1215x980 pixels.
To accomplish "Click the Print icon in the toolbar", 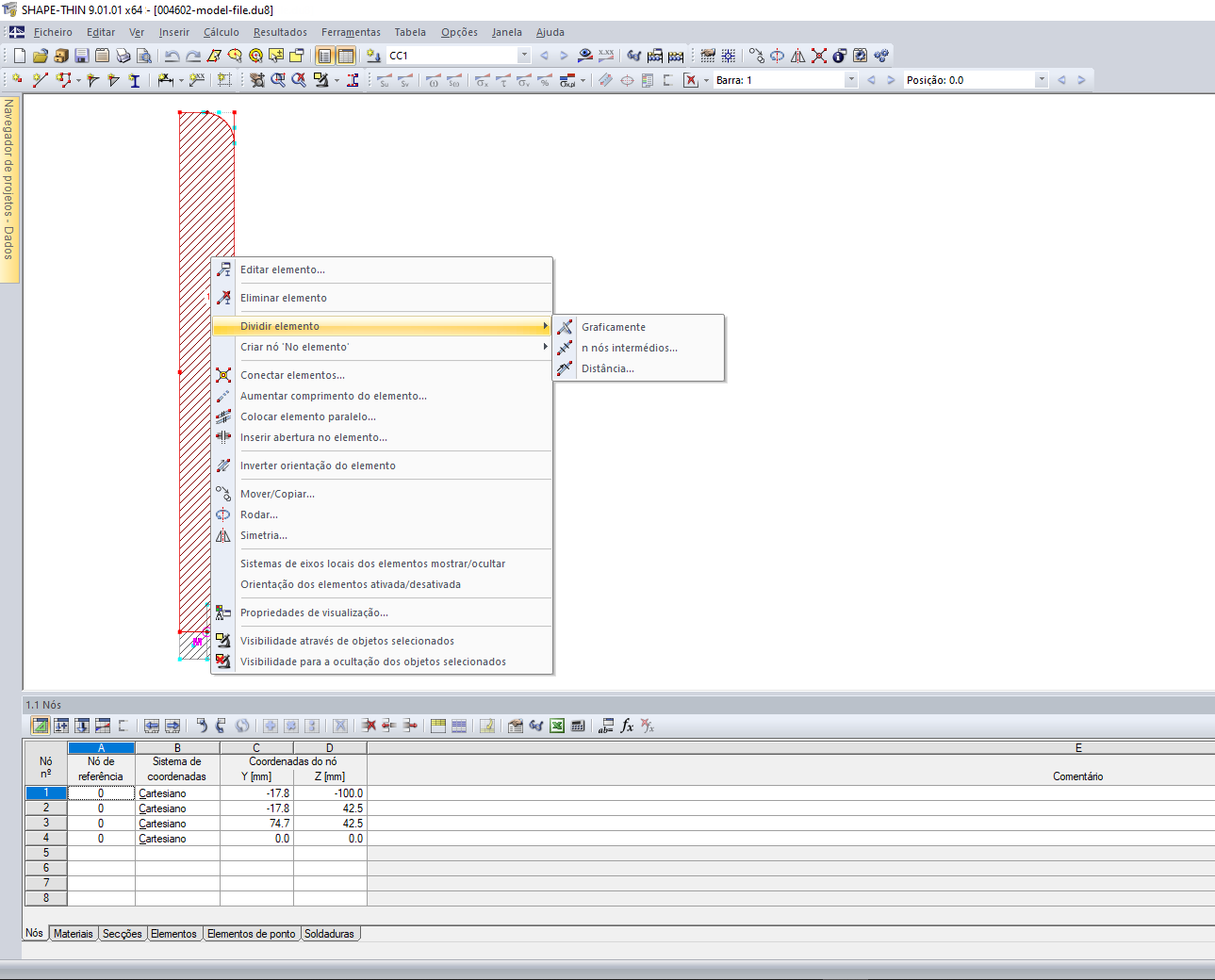I will click(x=123, y=56).
